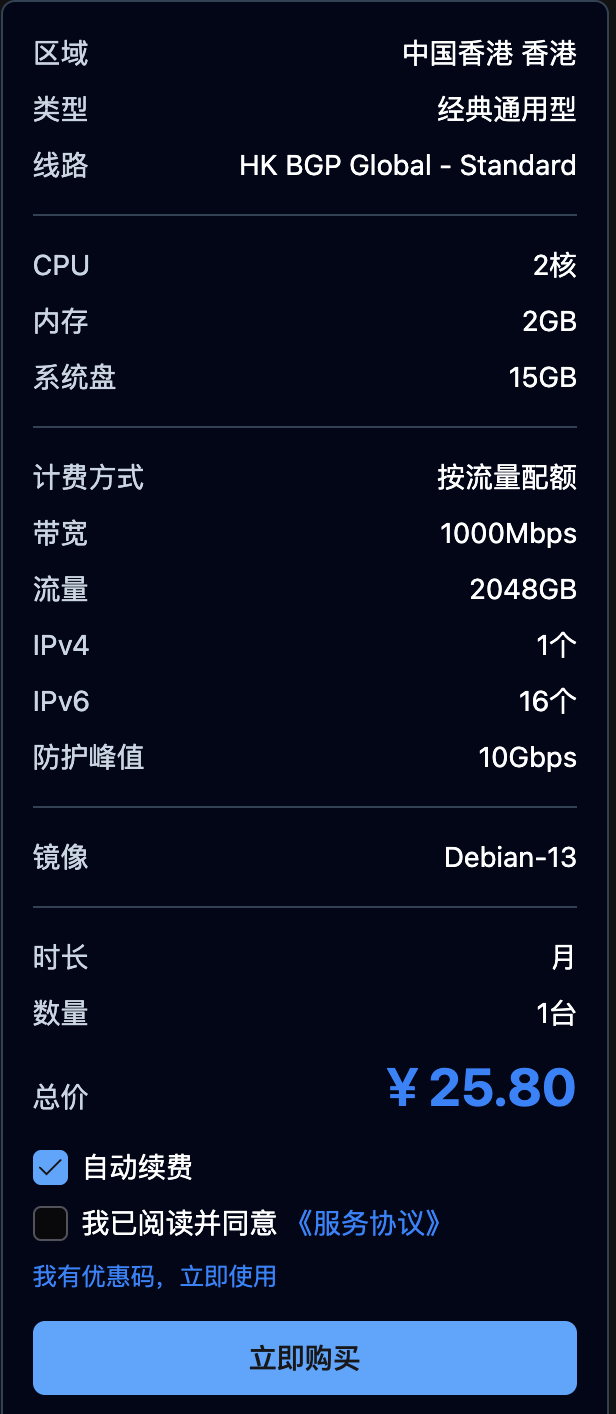Click the 2核 CPU value
The width and height of the screenshot is (616, 1414).
coord(555,265)
